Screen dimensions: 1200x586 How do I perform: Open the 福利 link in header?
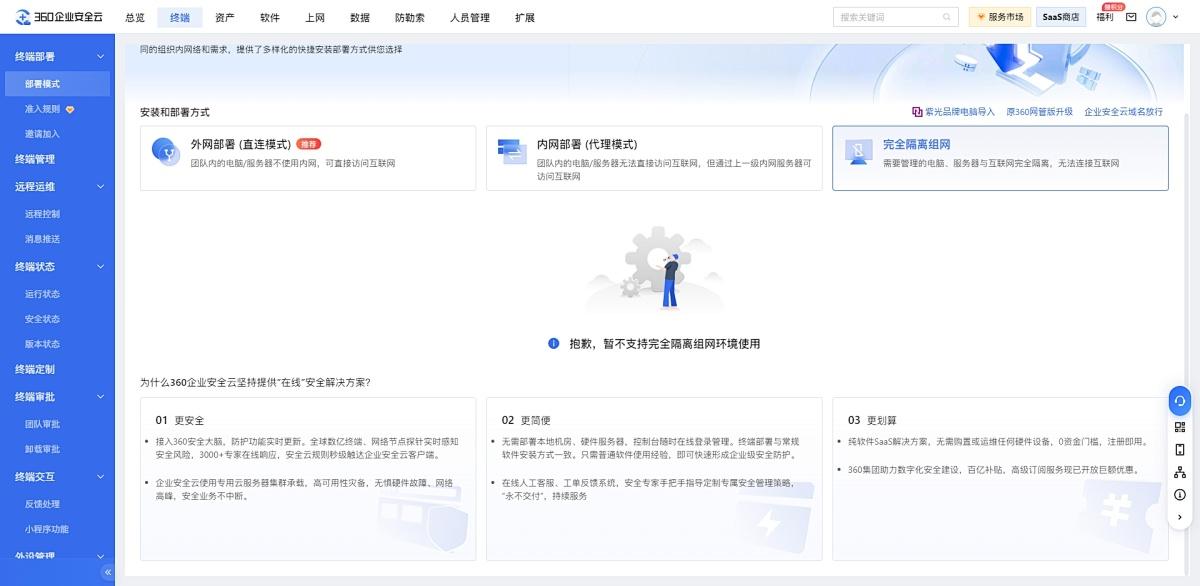1105,17
